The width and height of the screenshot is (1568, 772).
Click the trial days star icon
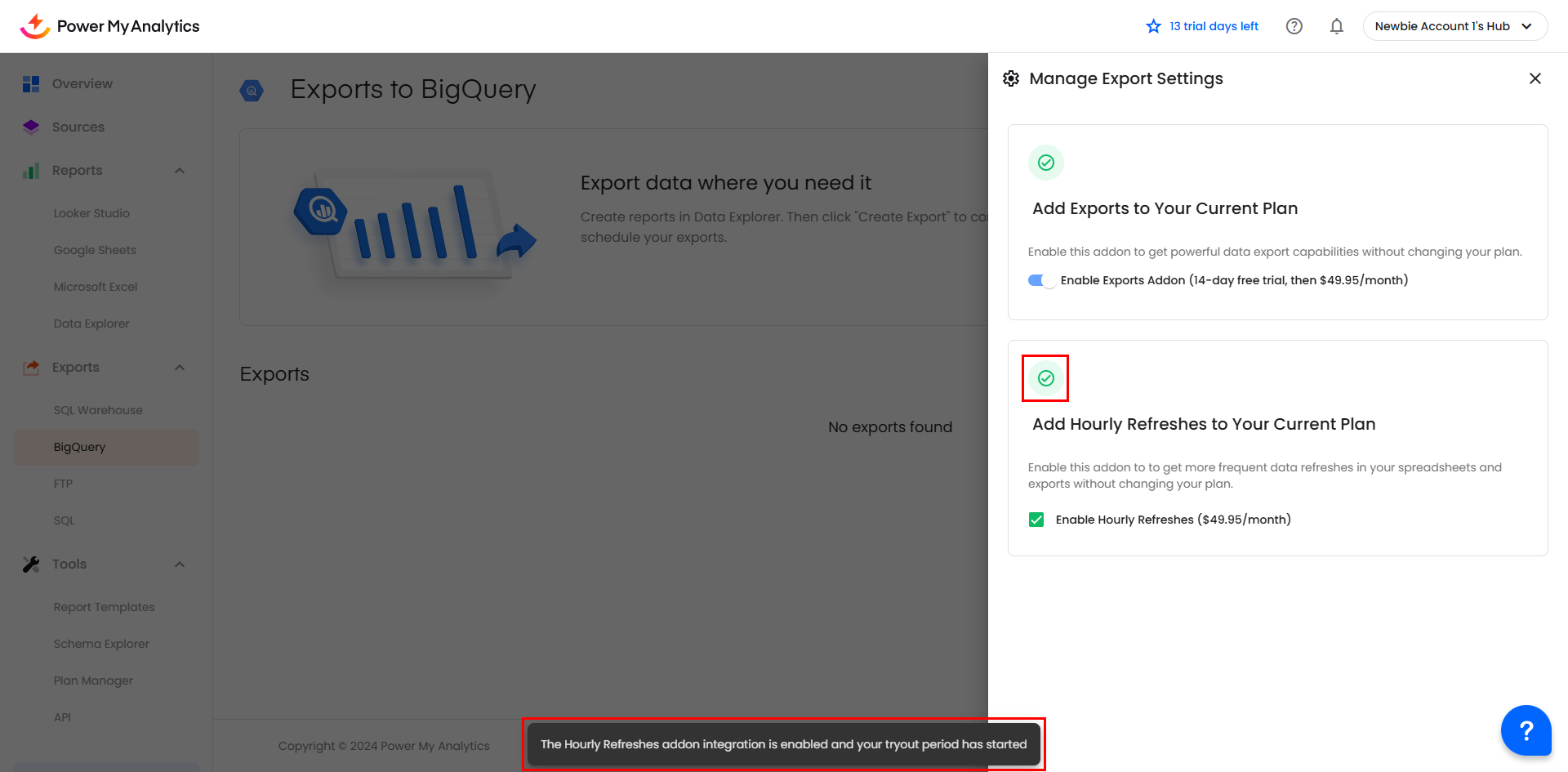[1153, 26]
